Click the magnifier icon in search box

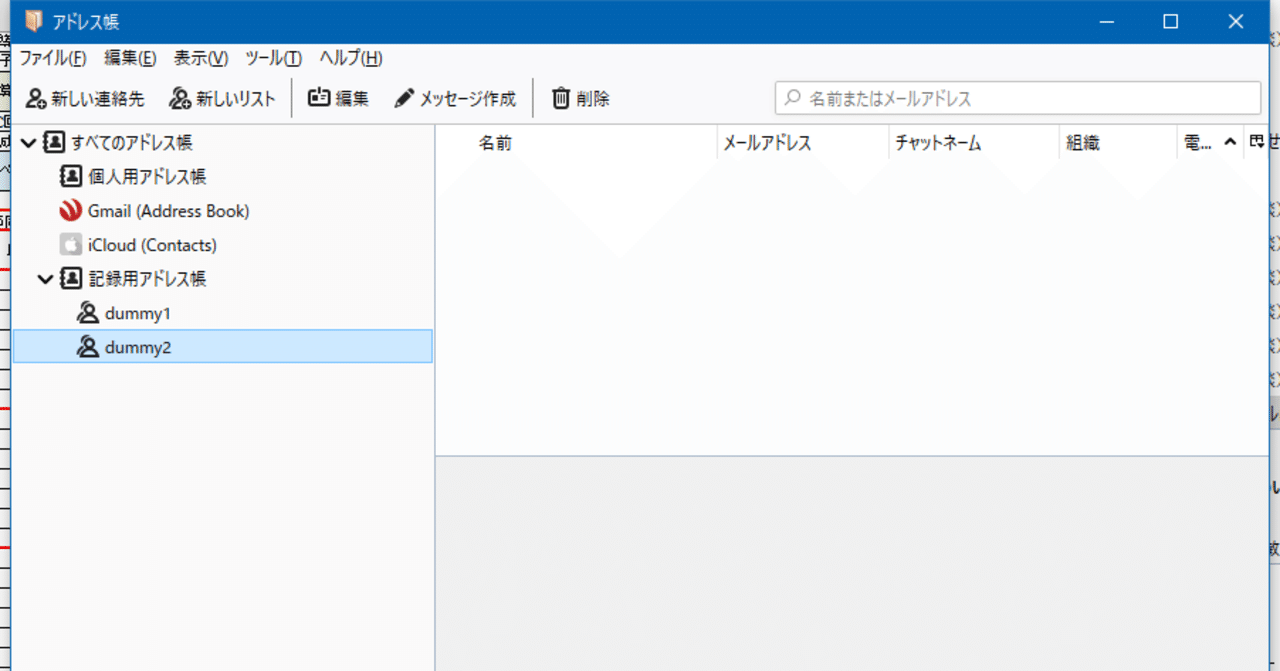point(793,98)
